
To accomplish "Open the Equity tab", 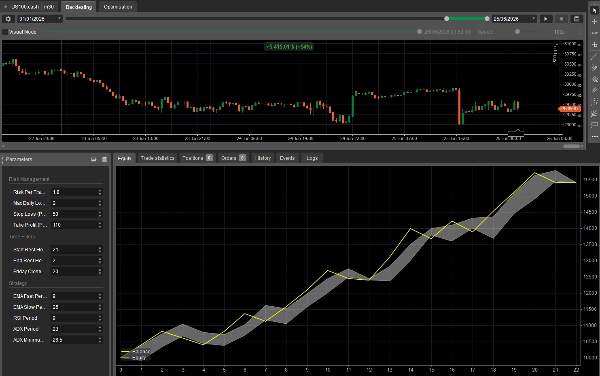I will pos(124,158).
